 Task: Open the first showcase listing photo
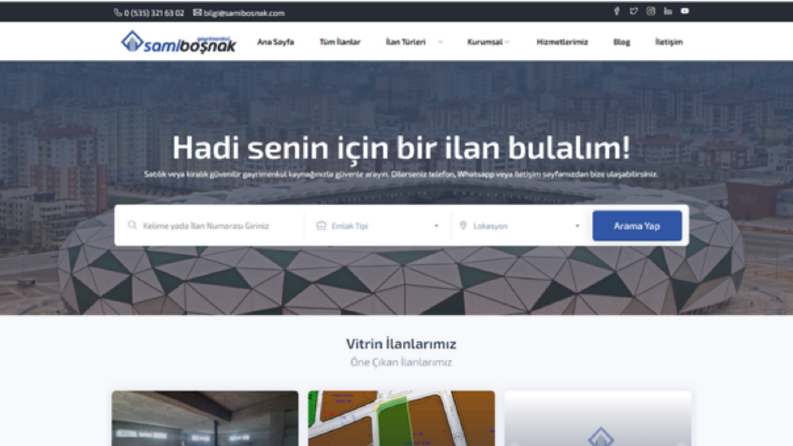point(205,418)
